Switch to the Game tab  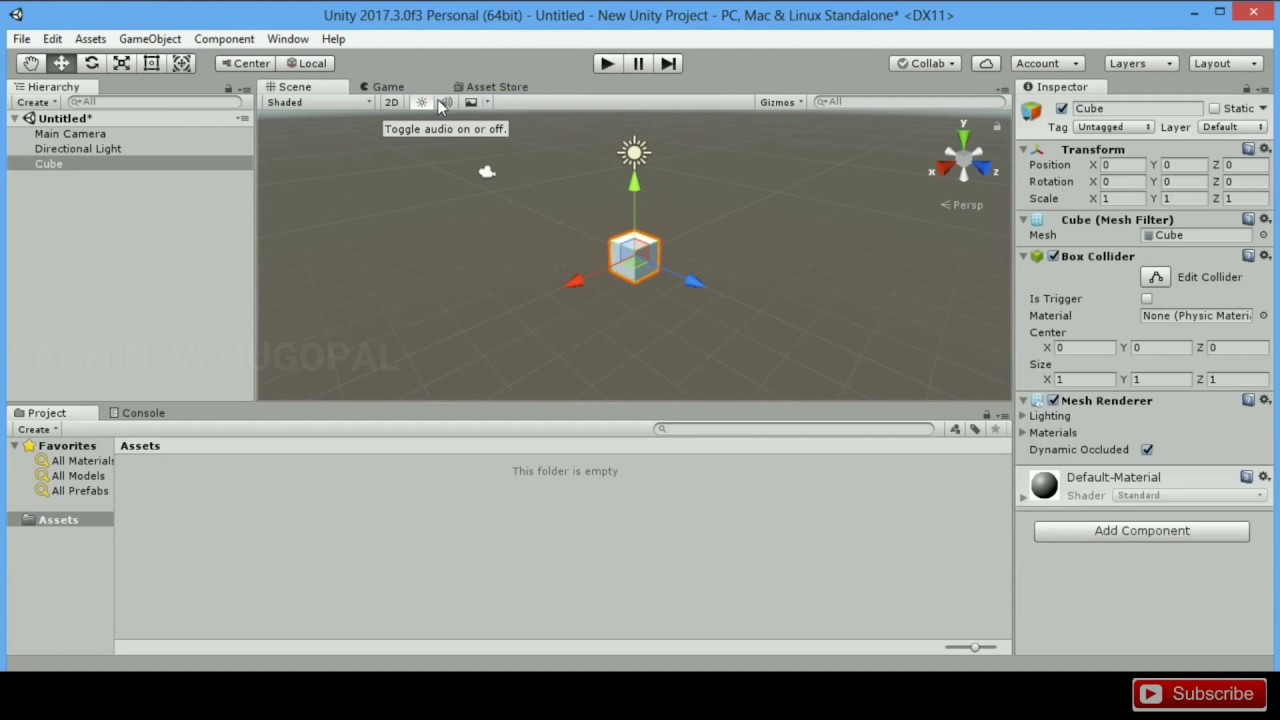click(x=382, y=87)
